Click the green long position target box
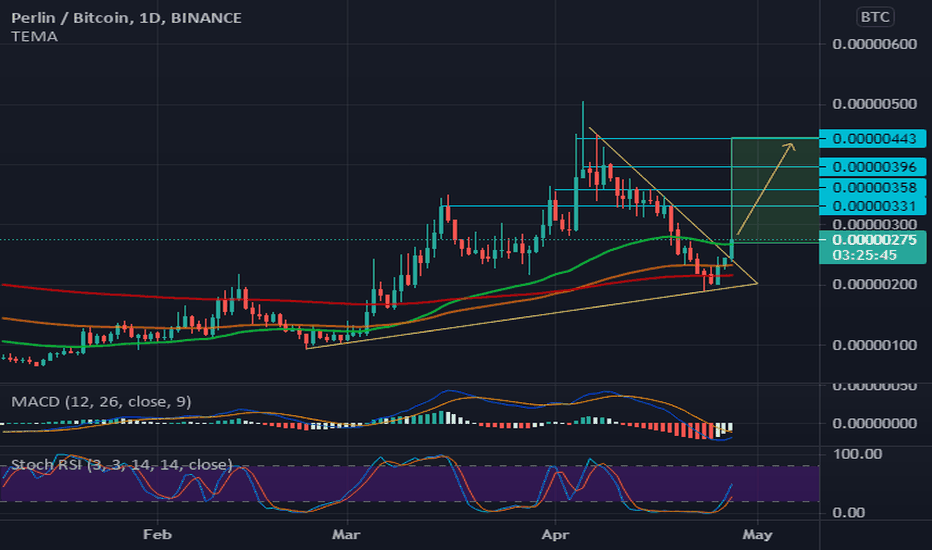Viewport: 932px width, 550px height. tap(775, 190)
